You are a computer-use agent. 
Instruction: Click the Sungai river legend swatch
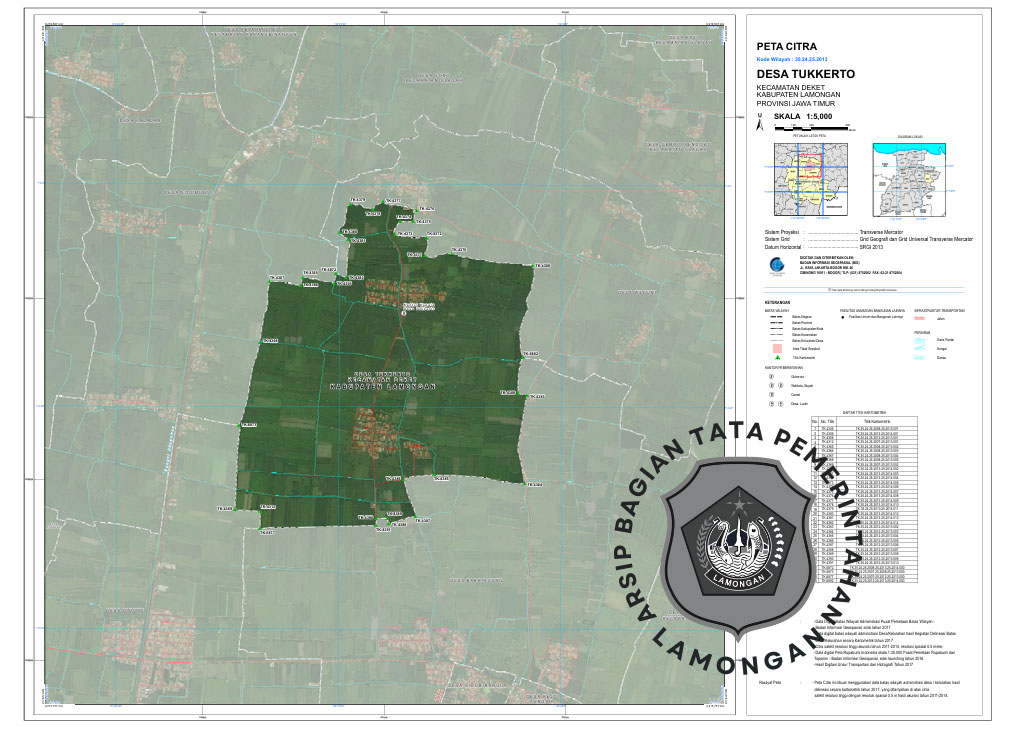pyautogui.click(x=921, y=348)
